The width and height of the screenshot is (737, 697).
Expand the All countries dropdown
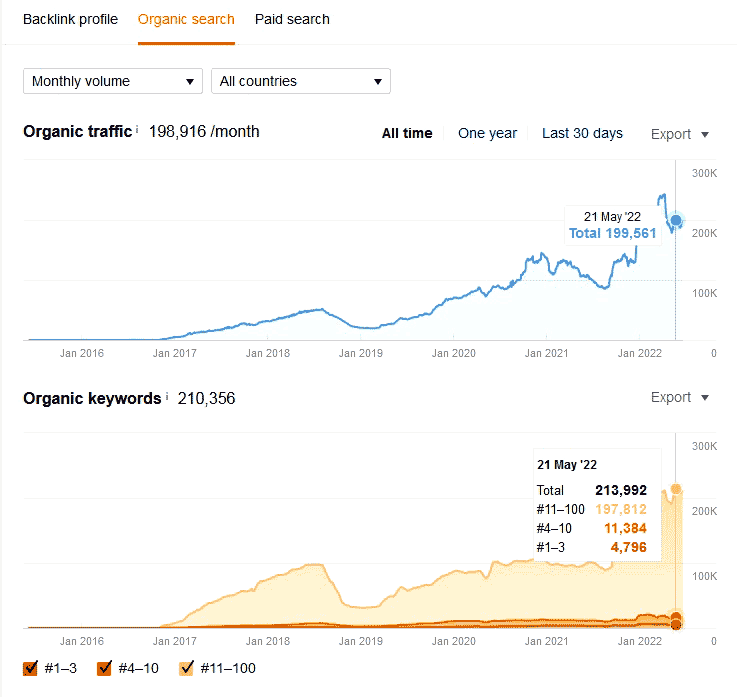300,81
